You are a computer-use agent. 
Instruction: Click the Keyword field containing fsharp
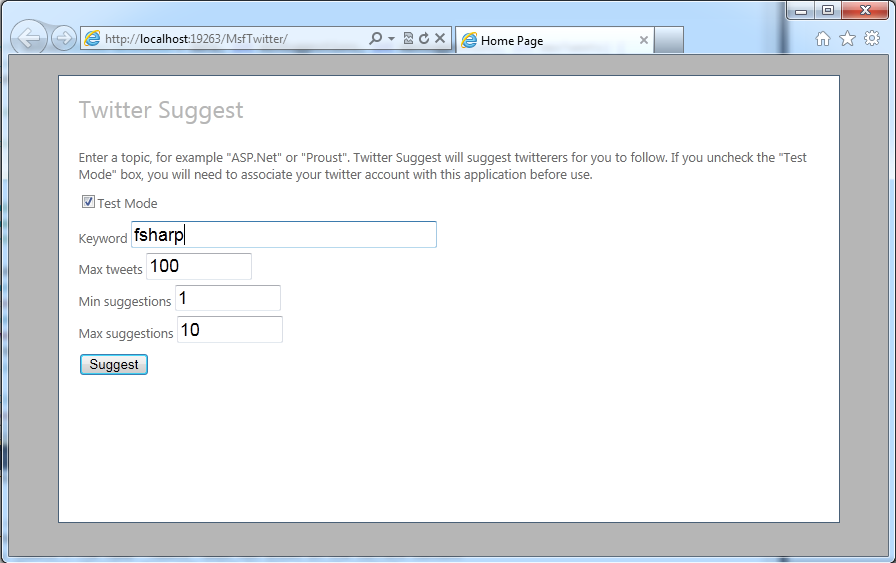tap(283, 235)
